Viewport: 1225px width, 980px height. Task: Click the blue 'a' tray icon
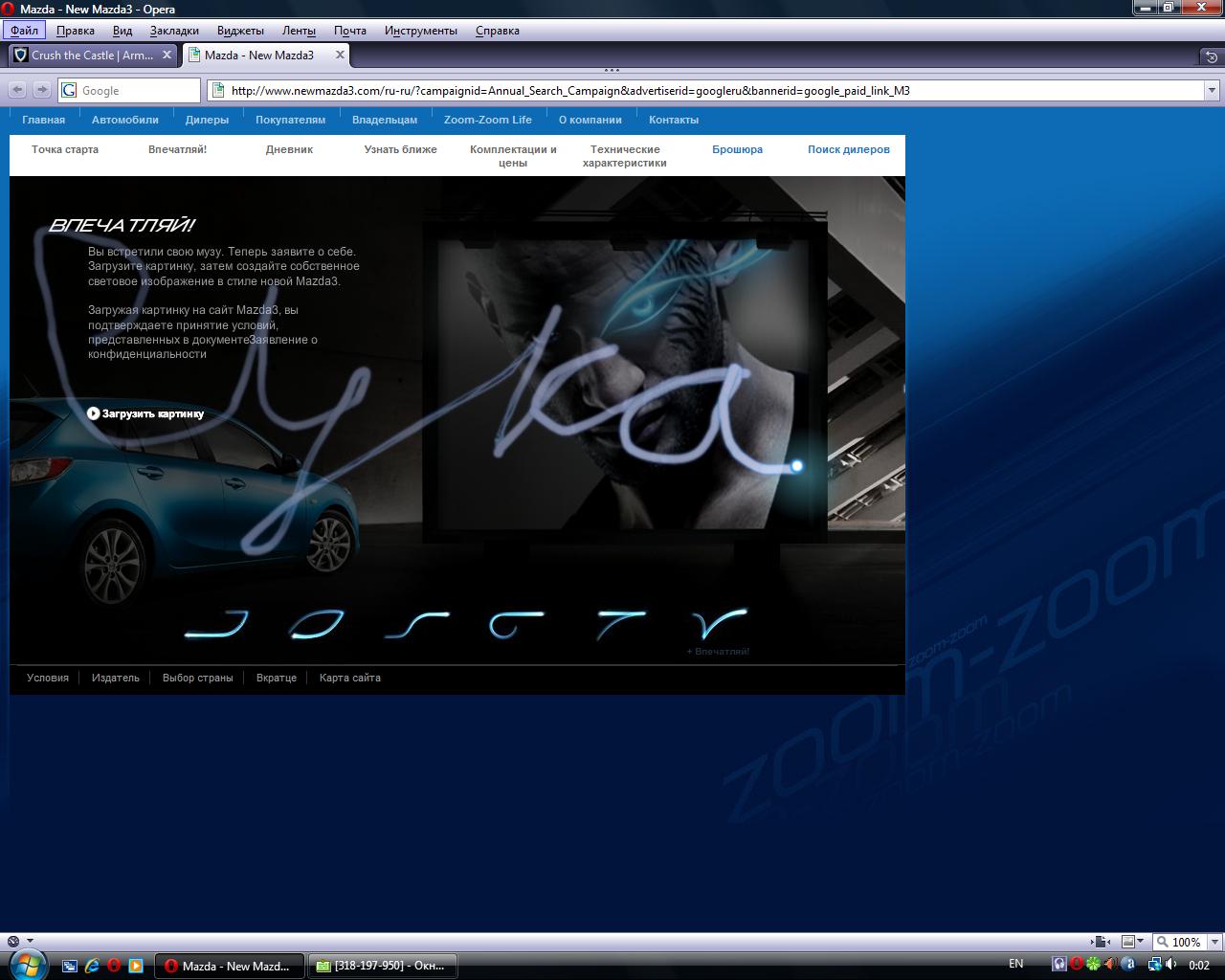(x=1127, y=965)
